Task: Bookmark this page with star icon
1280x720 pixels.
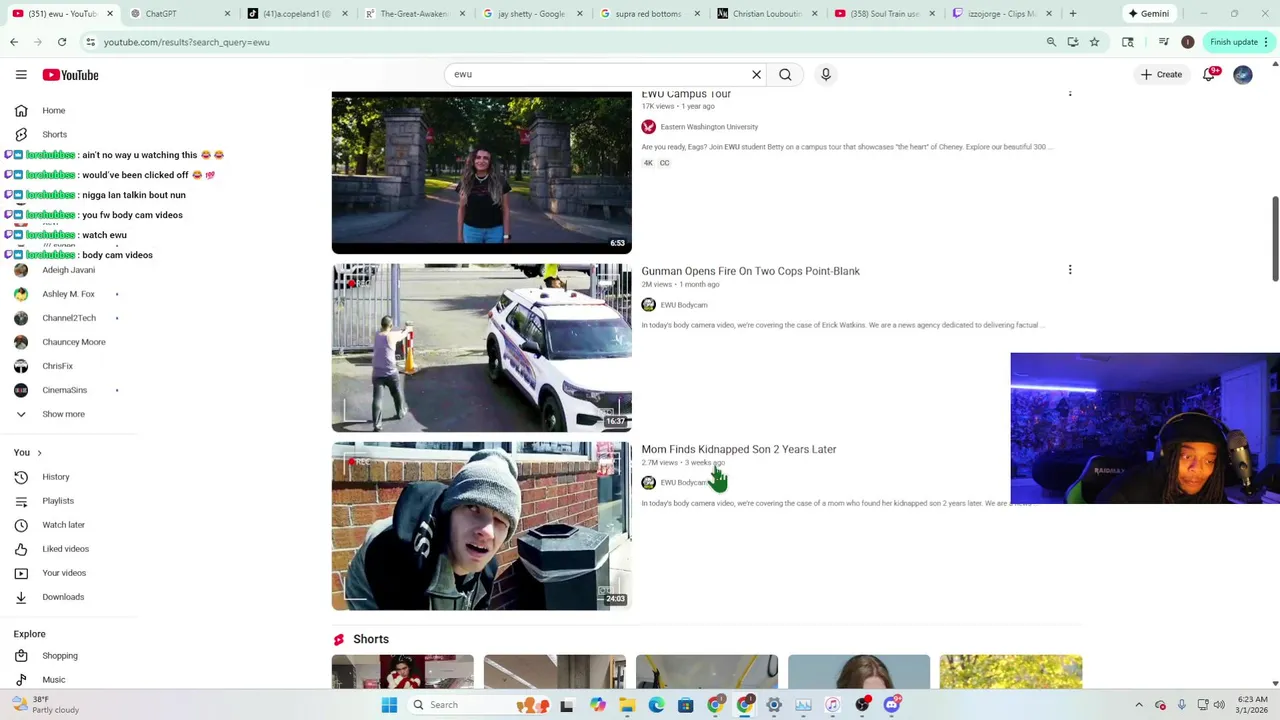Action: [1094, 42]
